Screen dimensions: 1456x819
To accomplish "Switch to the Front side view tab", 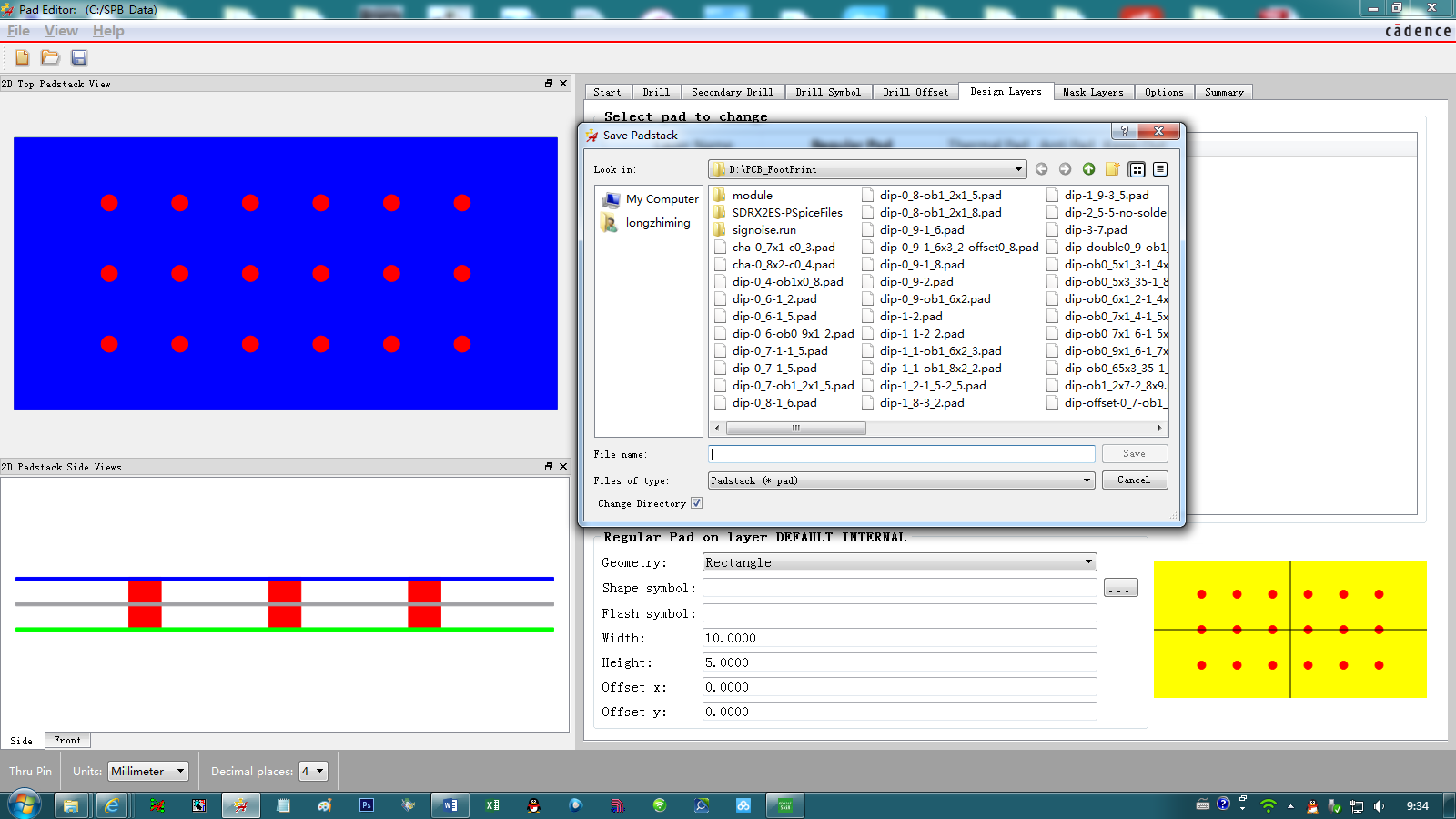I will [67, 741].
